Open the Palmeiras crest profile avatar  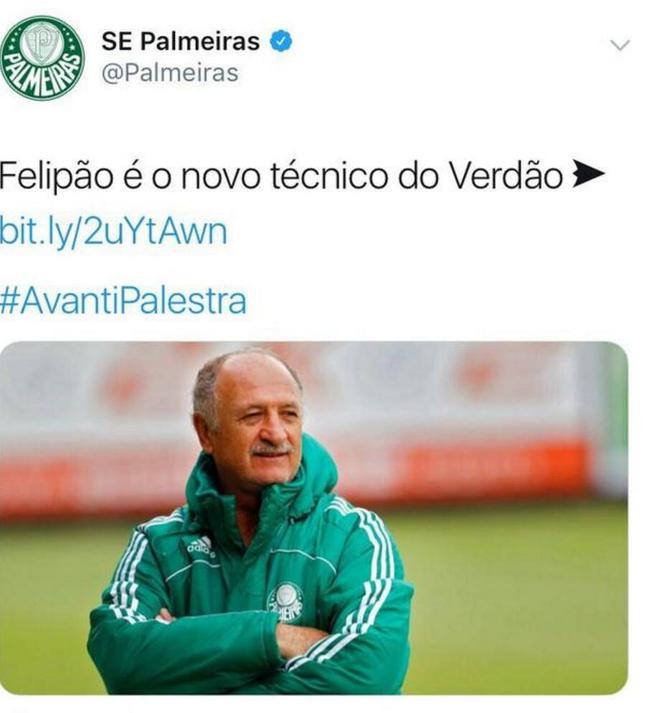pos(42,58)
